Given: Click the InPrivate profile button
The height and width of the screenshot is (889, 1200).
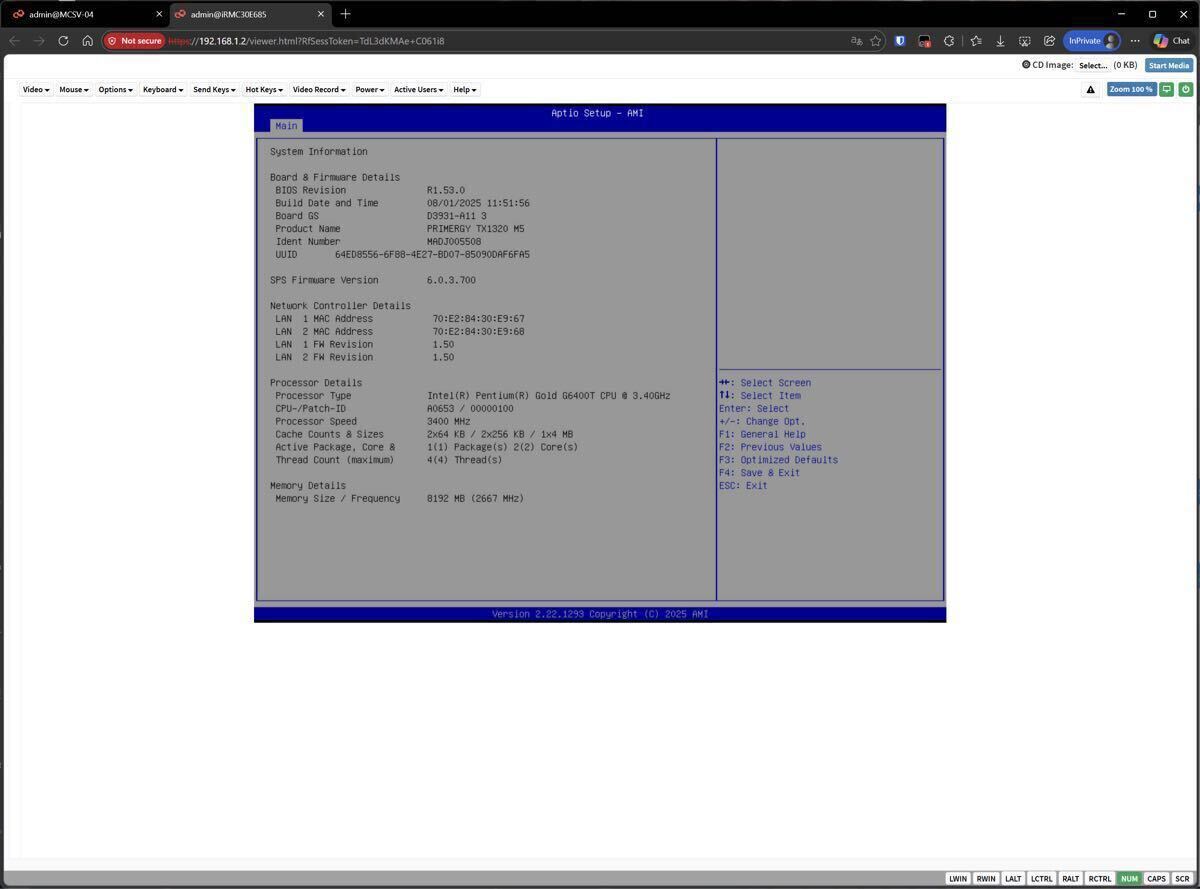Looking at the screenshot, I should tap(1092, 41).
